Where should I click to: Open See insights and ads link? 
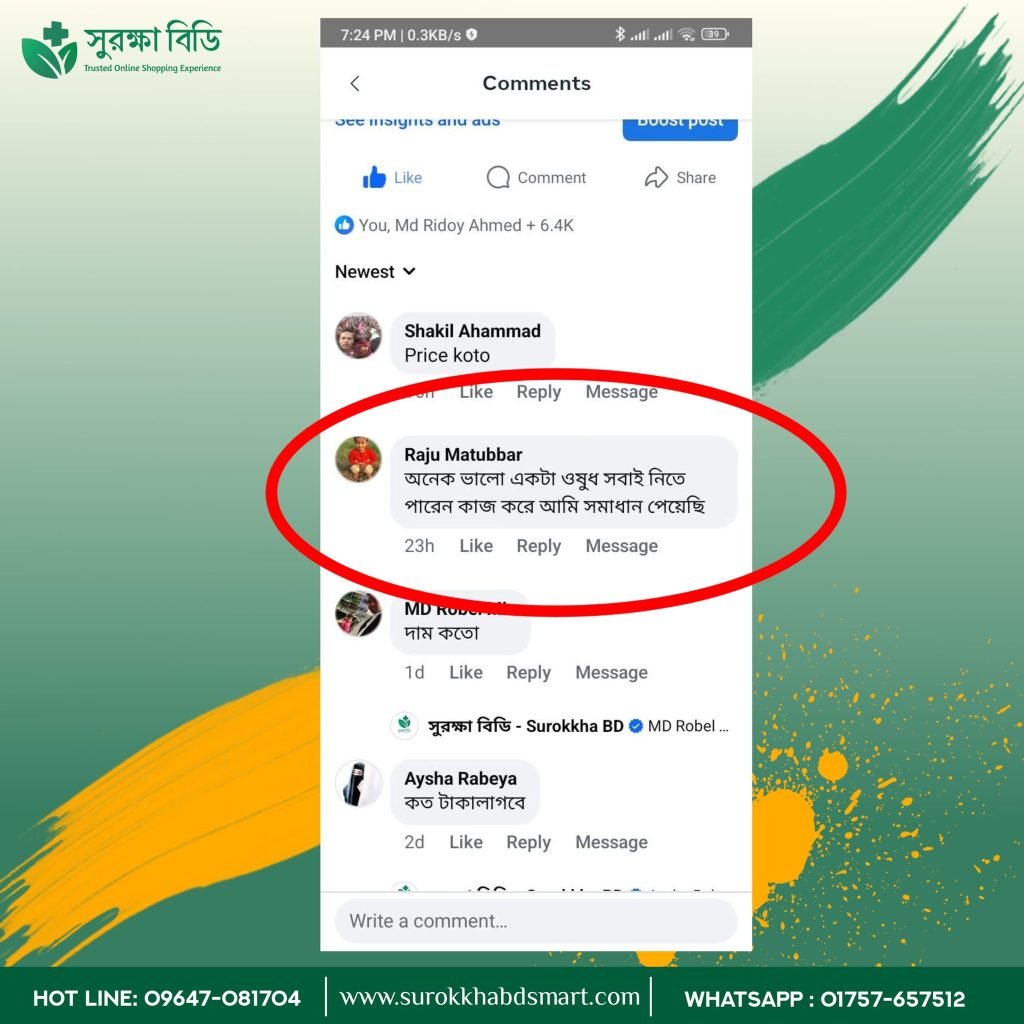click(417, 121)
